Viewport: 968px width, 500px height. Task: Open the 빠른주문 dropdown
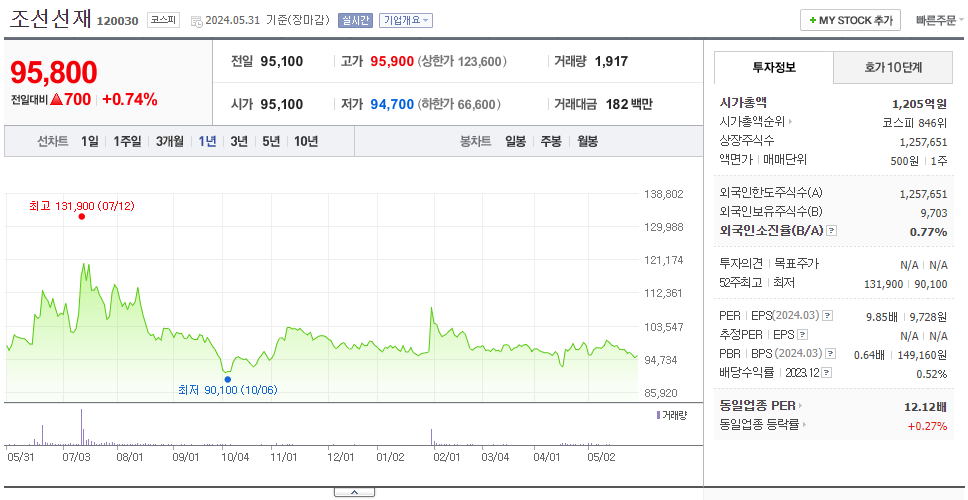(940, 20)
